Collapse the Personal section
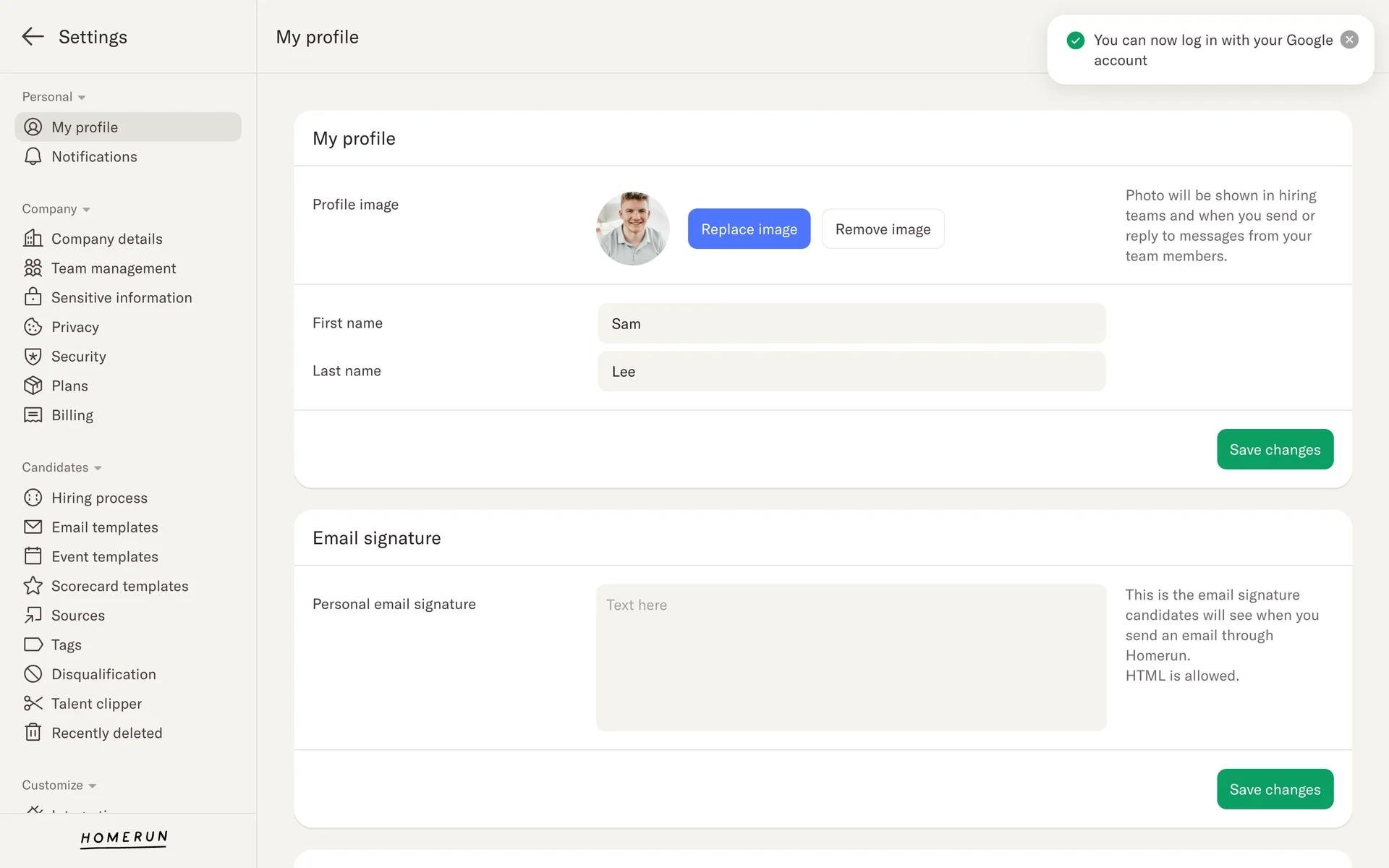1389x868 pixels. pyautogui.click(x=82, y=98)
